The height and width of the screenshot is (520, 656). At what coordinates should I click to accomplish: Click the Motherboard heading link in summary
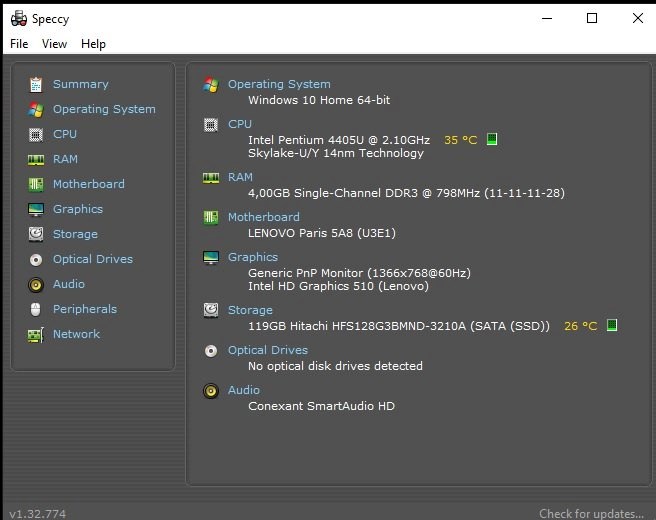[264, 217]
